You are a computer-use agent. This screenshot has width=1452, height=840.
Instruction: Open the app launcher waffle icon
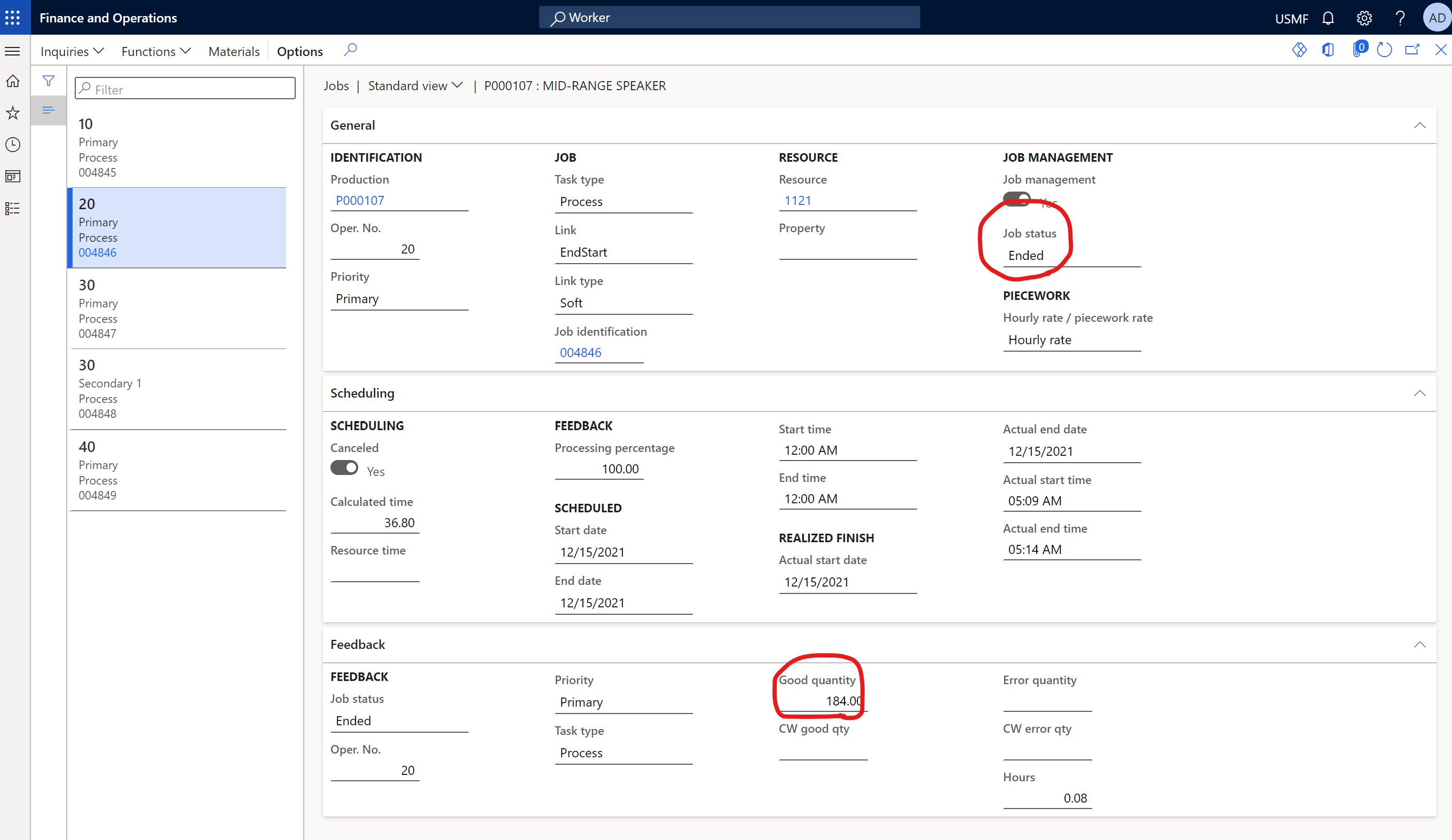click(x=13, y=17)
